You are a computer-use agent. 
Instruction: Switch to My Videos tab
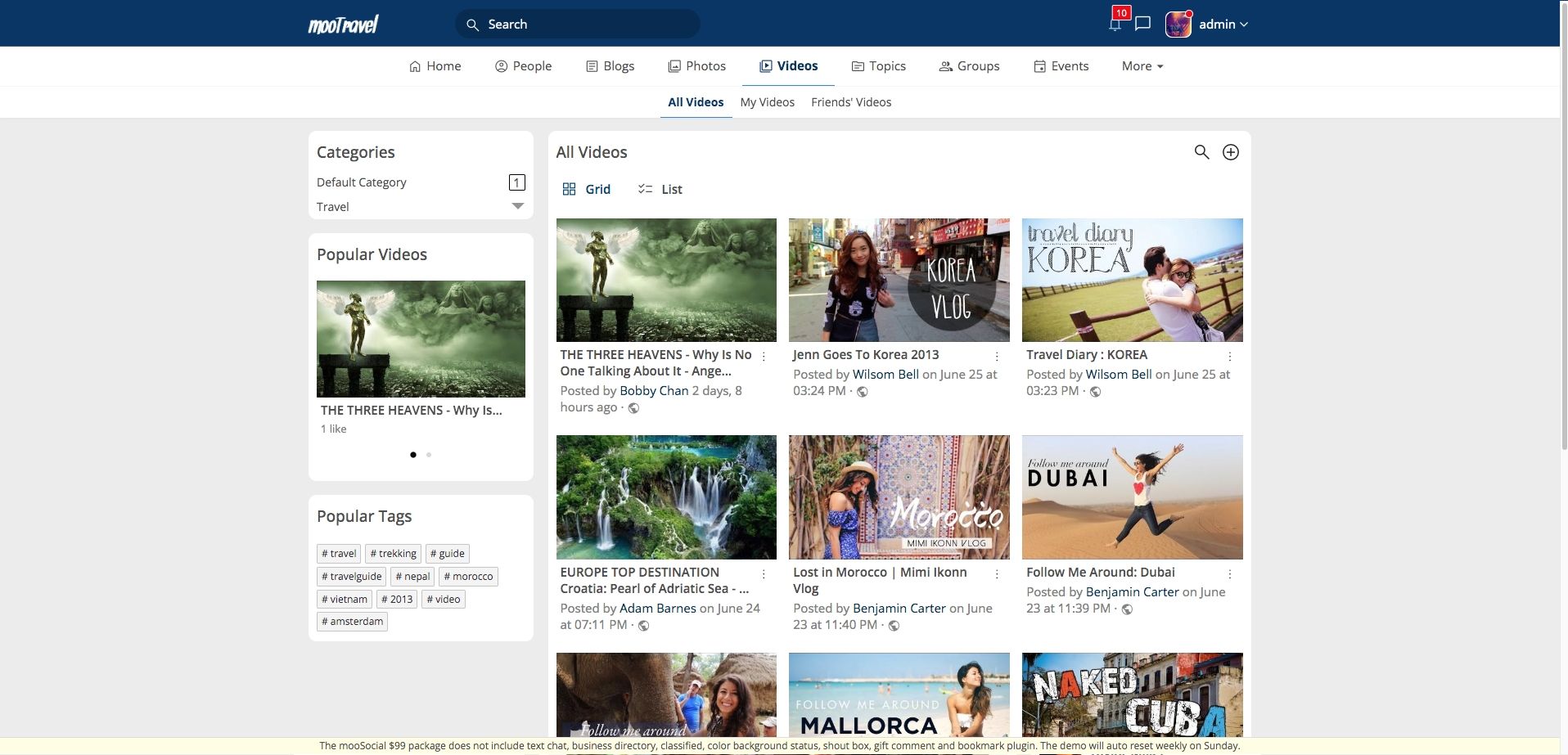767,102
